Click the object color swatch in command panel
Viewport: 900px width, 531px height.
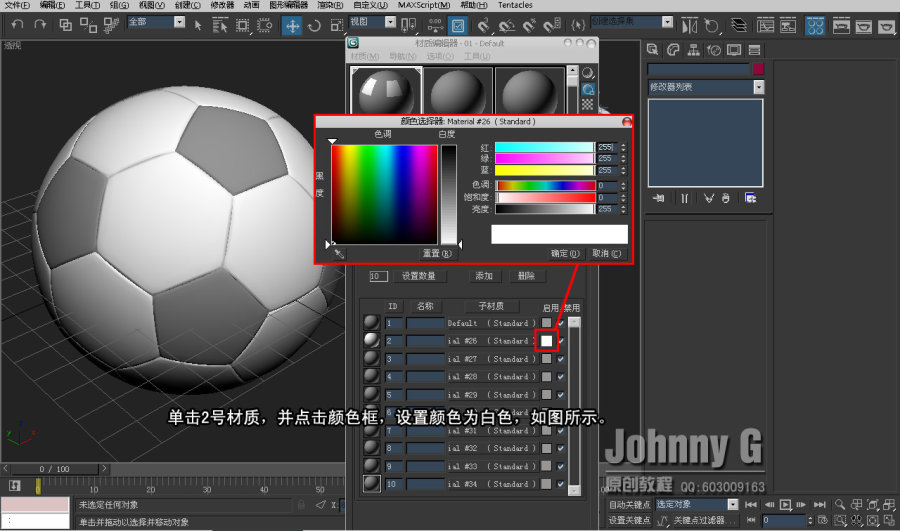758,69
